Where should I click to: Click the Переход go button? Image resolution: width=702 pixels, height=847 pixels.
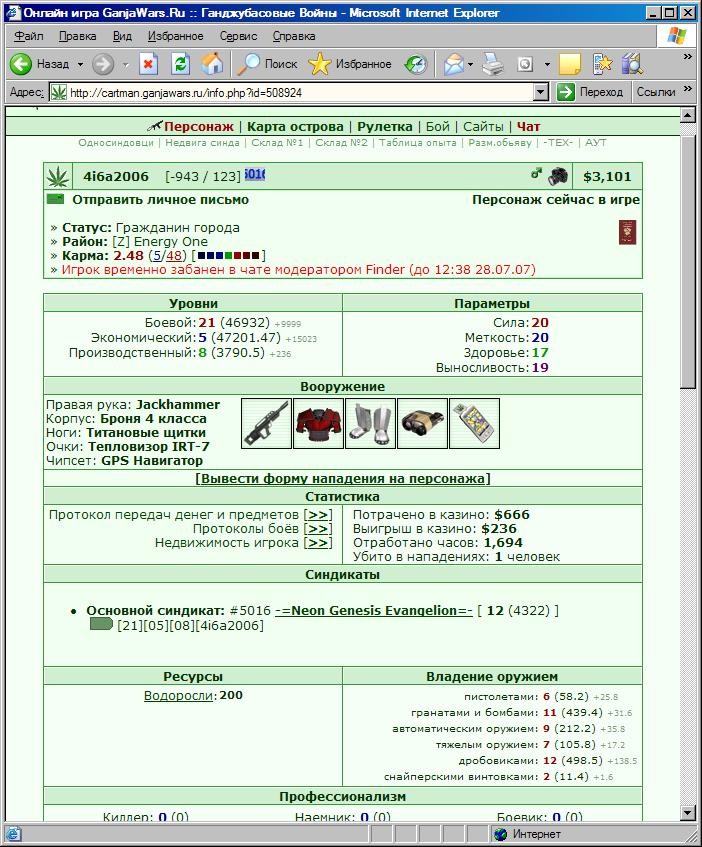(590, 92)
